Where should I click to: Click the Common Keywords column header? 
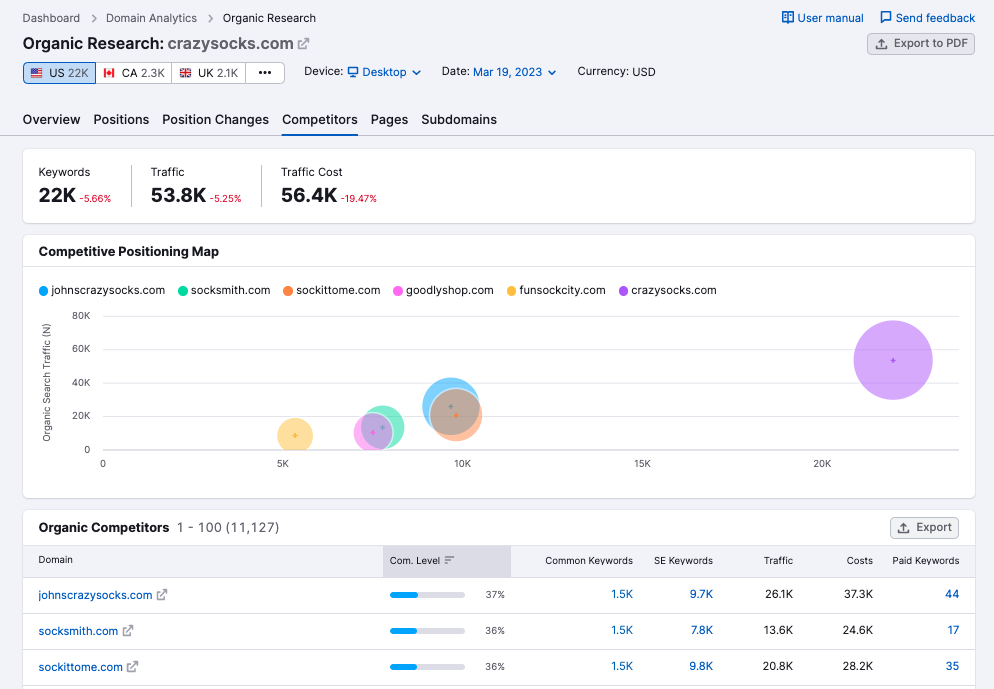point(589,561)
